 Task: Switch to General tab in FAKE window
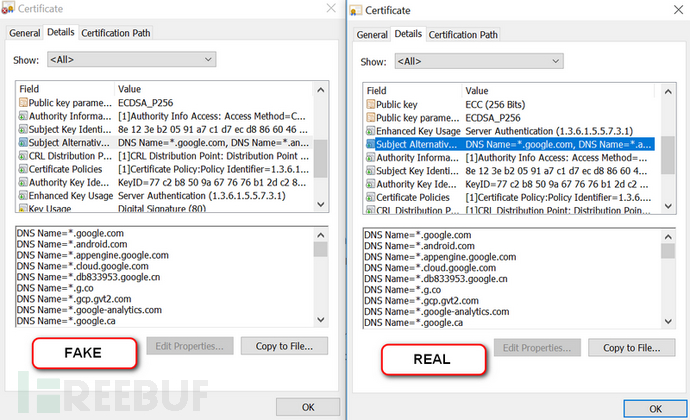point(25,33)
